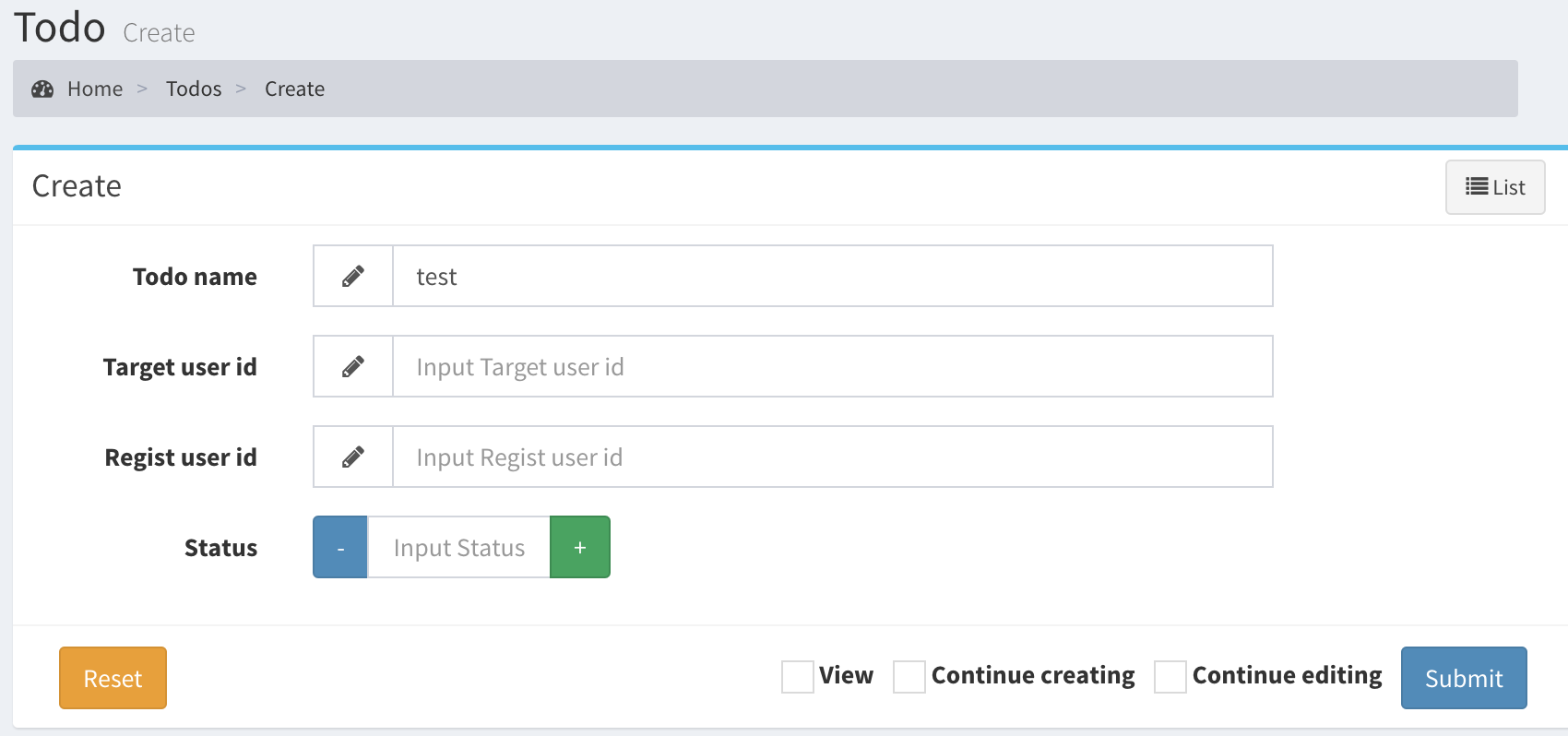The height and width of the screenshot is (736, 1568).
Task: Click the dashboard icon beside Home
Action: tap(42, 89)
